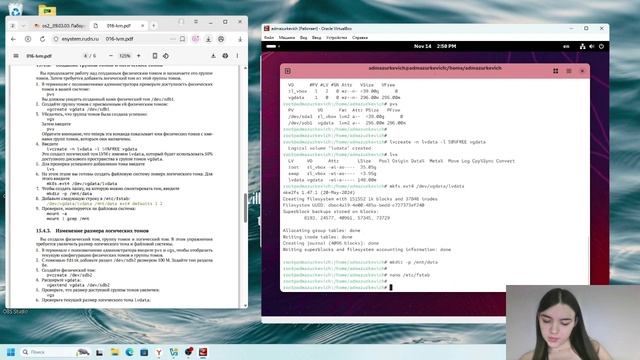Click the pink extension icon in toolbar
The height and width of the screenshot is (360, 640).
(x=196, y=39)
